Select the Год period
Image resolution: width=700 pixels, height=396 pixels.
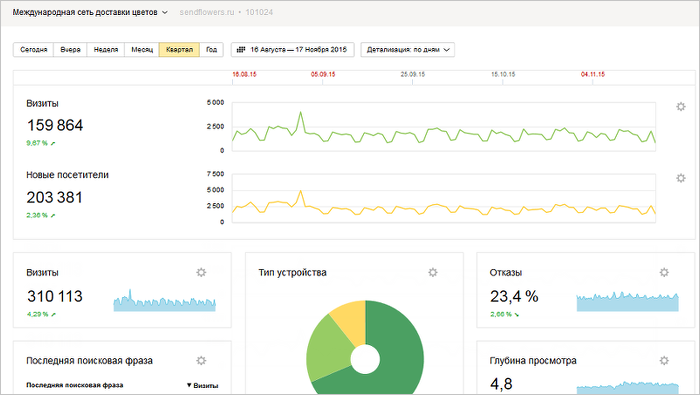[211, 50]
